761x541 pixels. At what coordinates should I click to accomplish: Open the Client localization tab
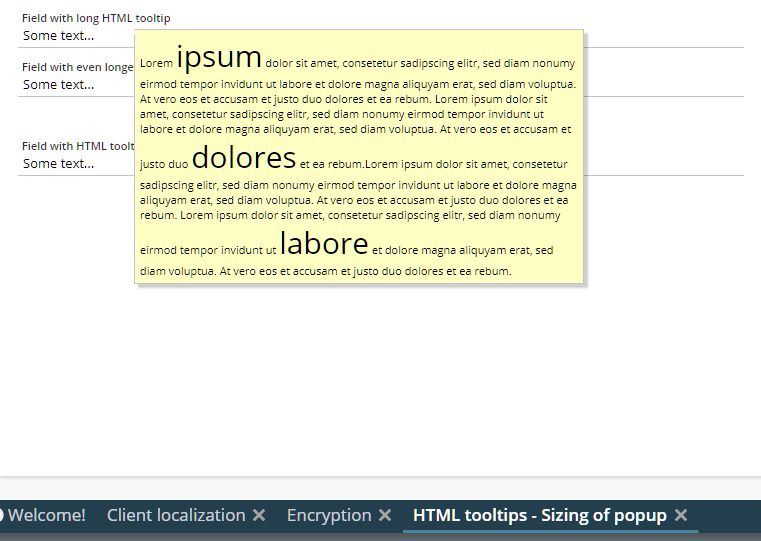(x=175, y=515)
